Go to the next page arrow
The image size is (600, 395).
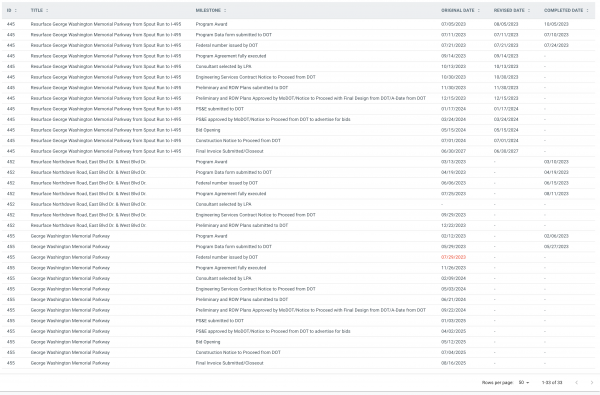tap(592, 382)
